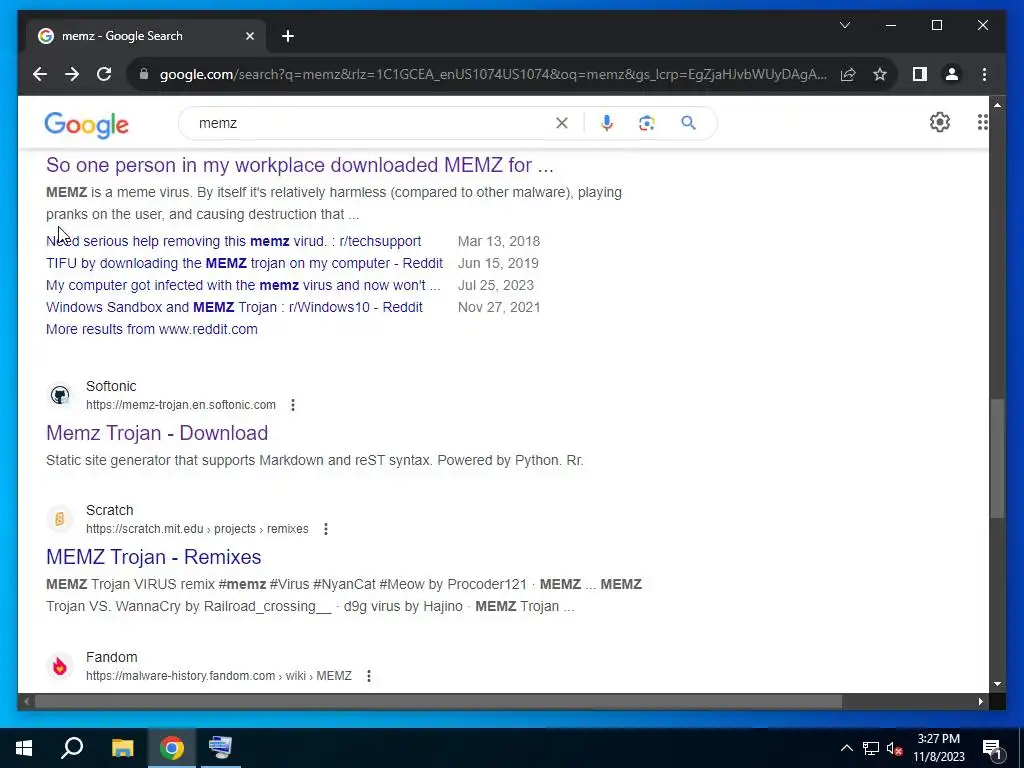Screen dimensions: 1024x768
Task: Open the tab search dropdown
Action: point(844,25)
